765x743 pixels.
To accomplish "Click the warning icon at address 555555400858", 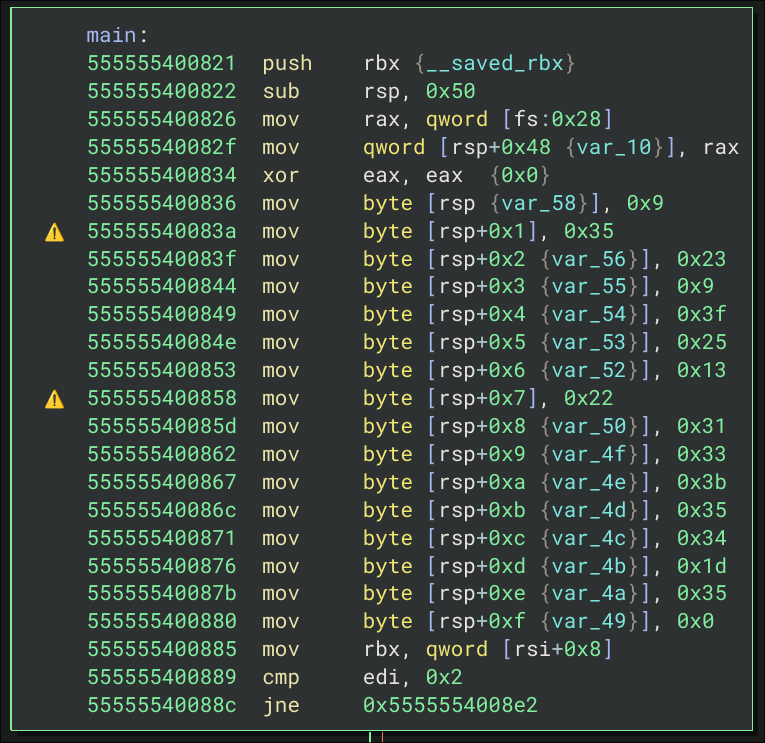I will [x=54, y=399].
